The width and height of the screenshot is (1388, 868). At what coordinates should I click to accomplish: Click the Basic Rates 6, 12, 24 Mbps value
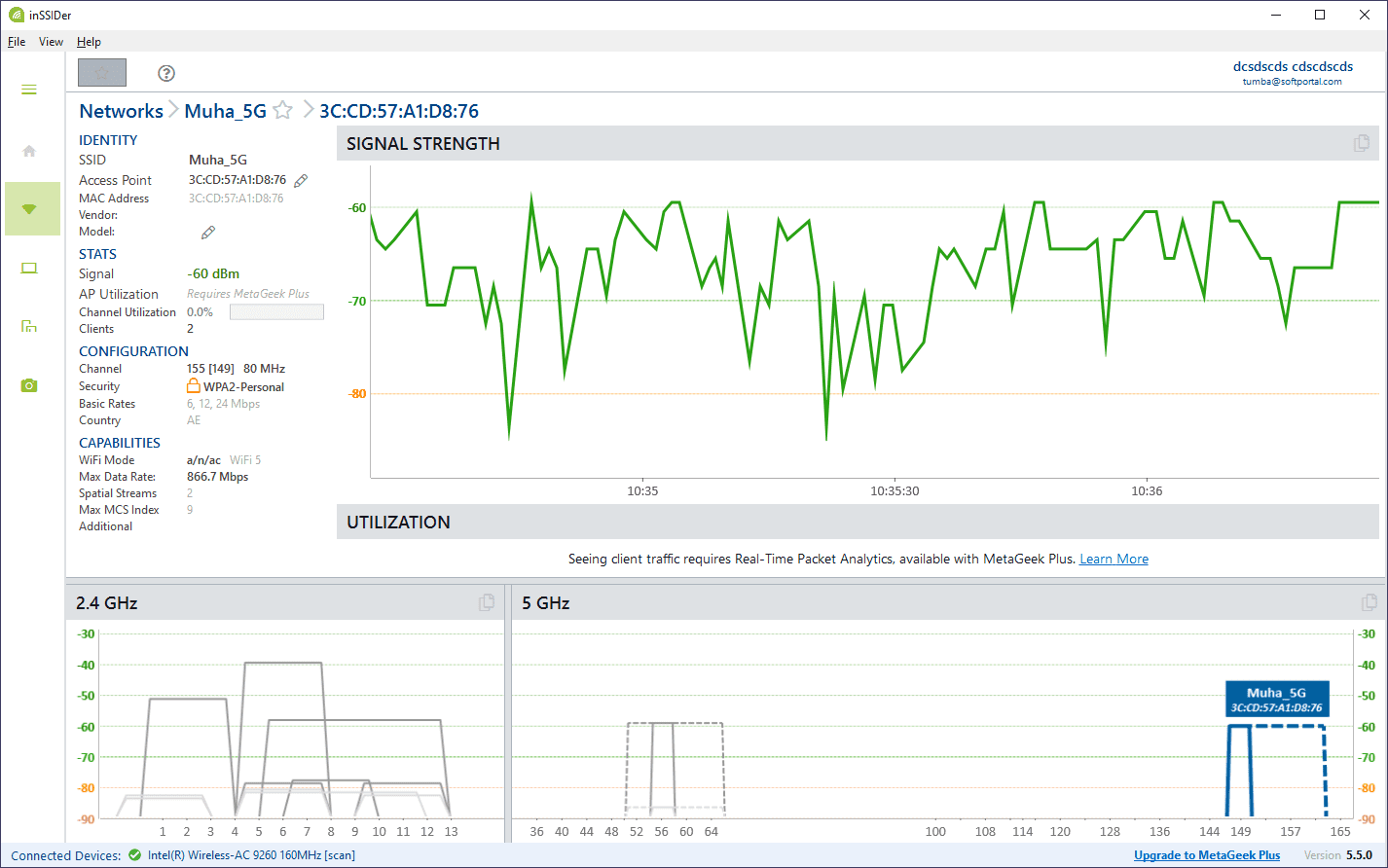pos(223,404)
